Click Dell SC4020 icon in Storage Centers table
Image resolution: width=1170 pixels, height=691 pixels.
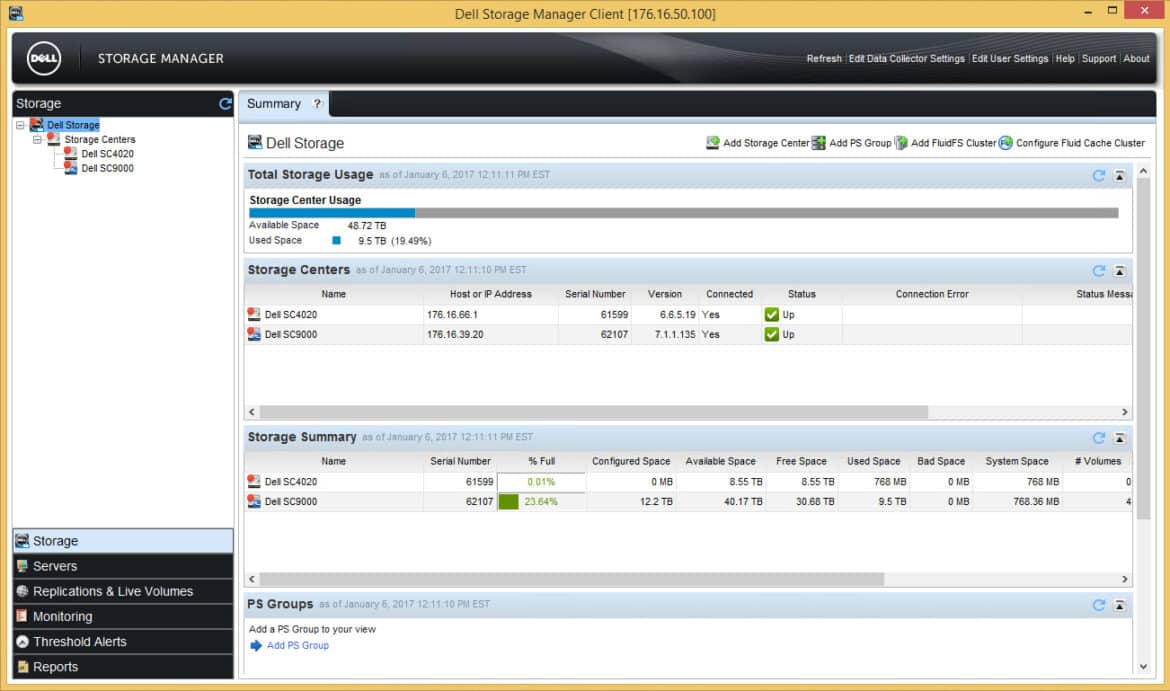254,314
